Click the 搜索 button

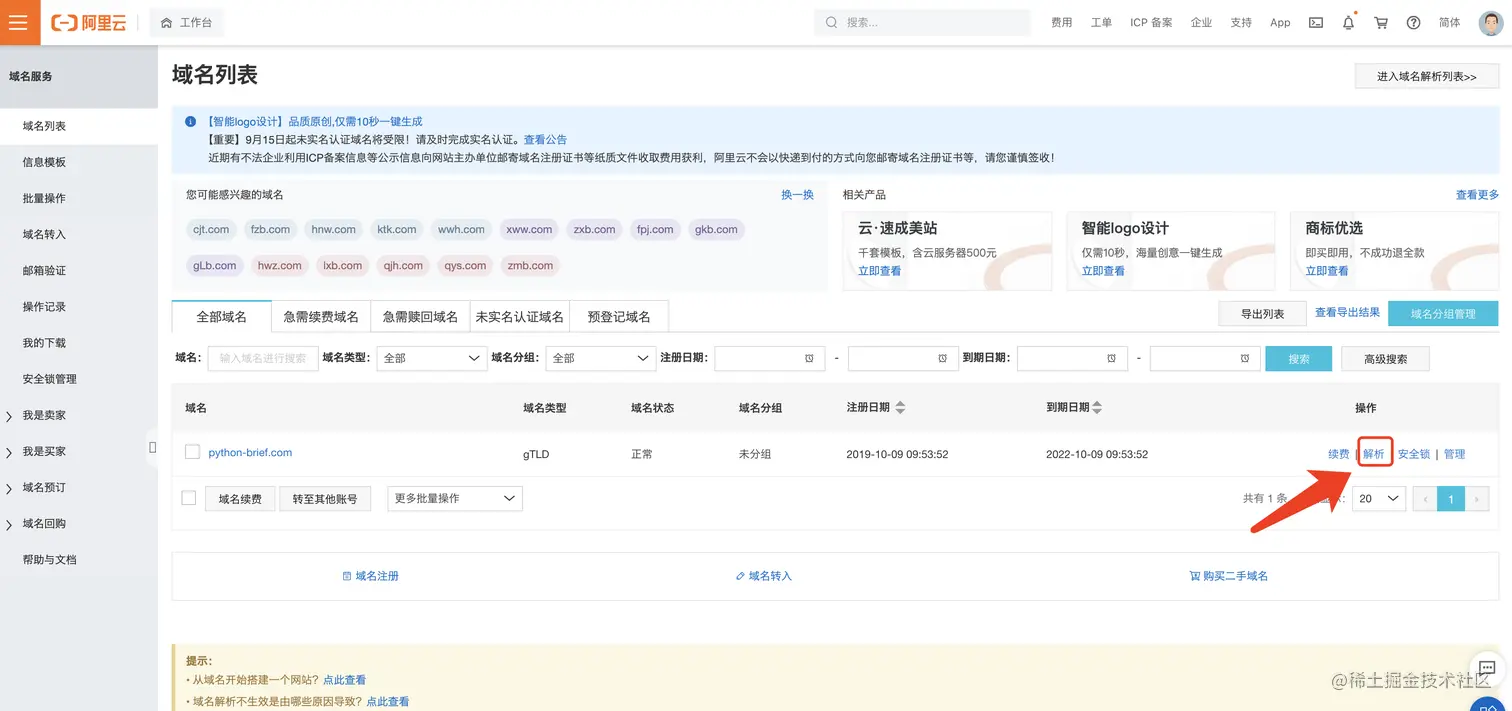point(1299,358)
